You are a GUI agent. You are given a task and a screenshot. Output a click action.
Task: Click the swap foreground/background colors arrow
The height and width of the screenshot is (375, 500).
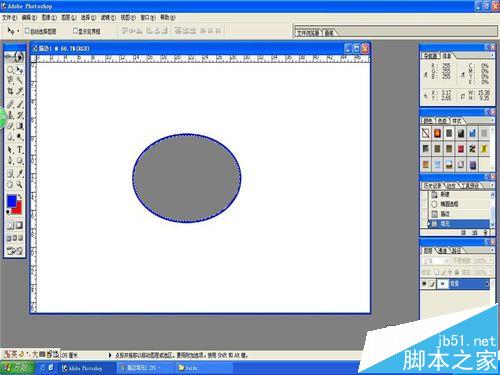pyautogui.click(x=20, y=197)
